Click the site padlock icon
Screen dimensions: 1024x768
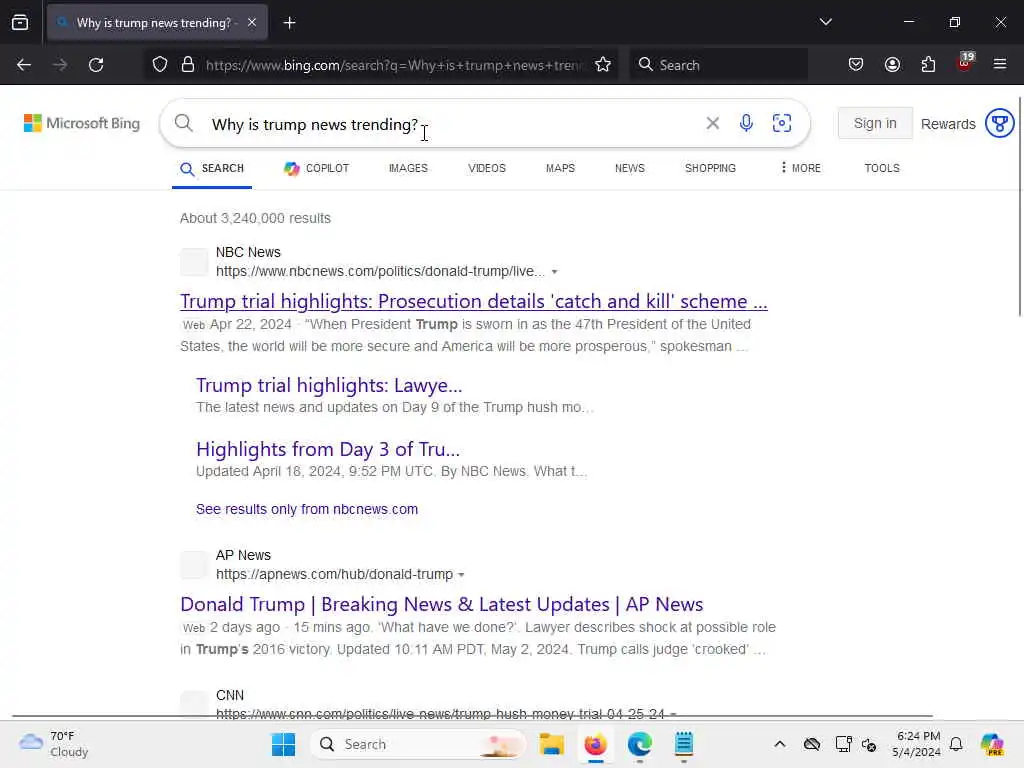pyautogui.click(x=188, y=65)
